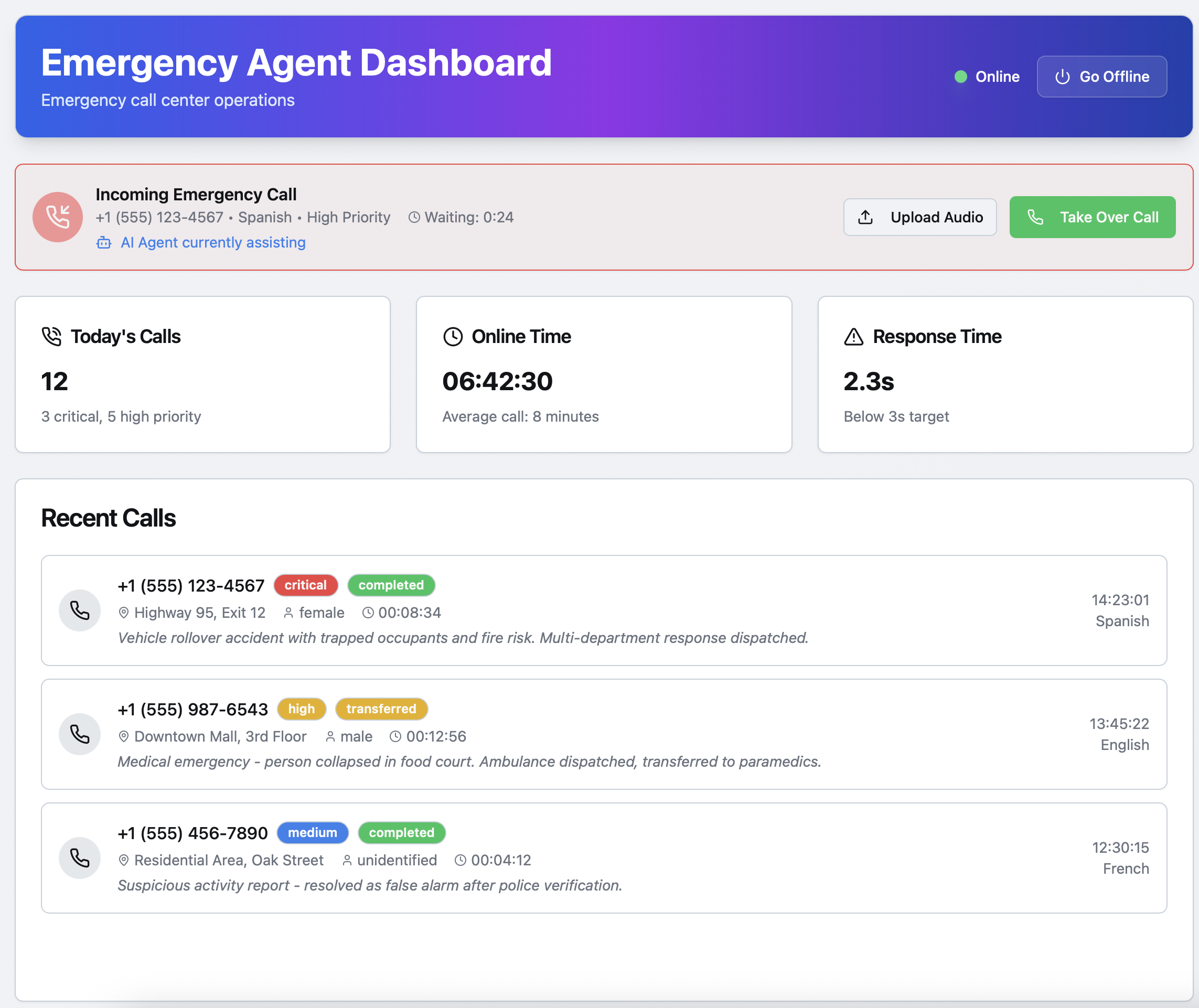Viewport: 1199px width, 1008px height.
Task: Click the person icon next to unidentified
Action: tap(347, 860)
